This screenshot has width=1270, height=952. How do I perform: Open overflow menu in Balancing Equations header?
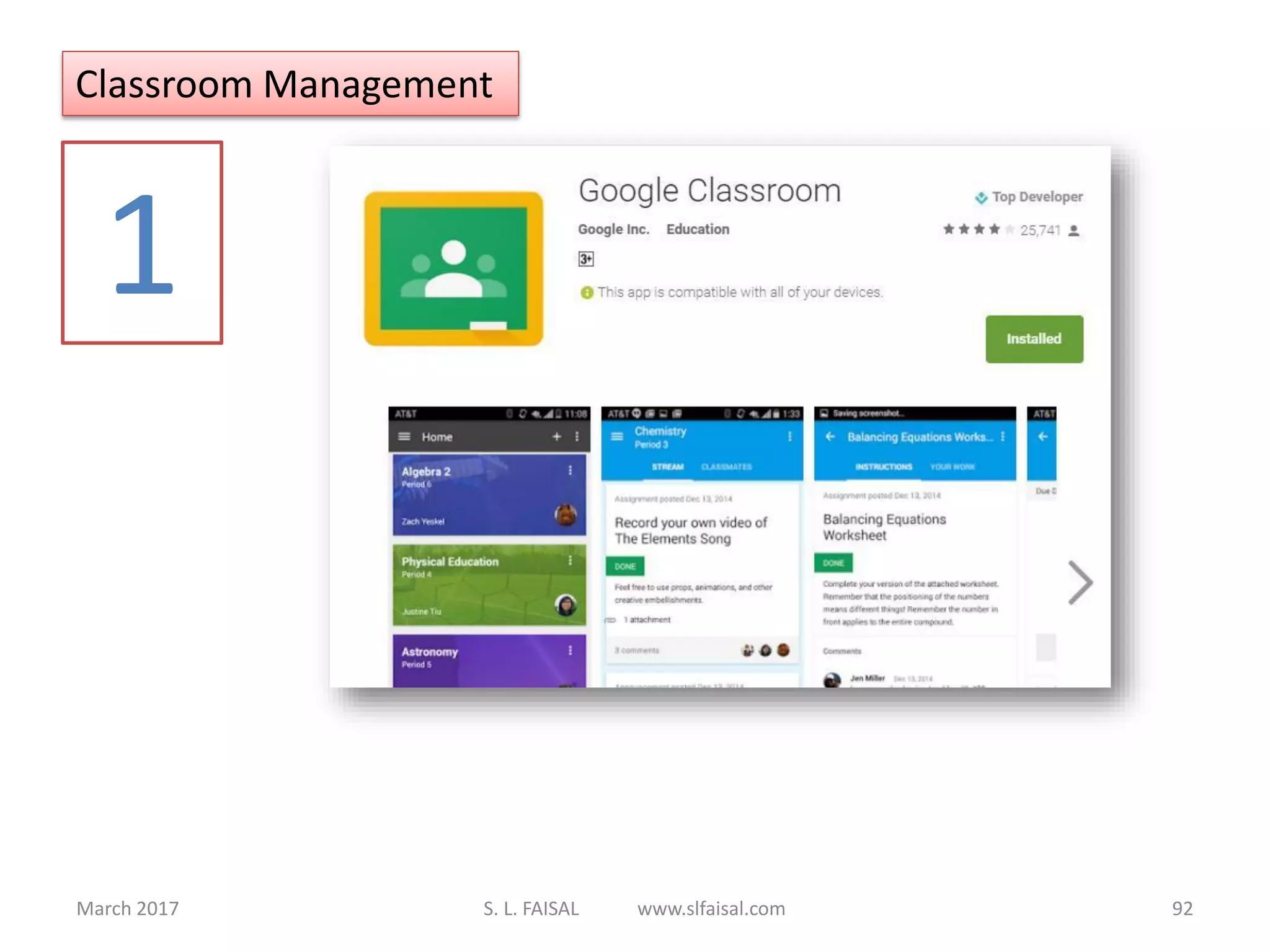tap(1002, 436)
